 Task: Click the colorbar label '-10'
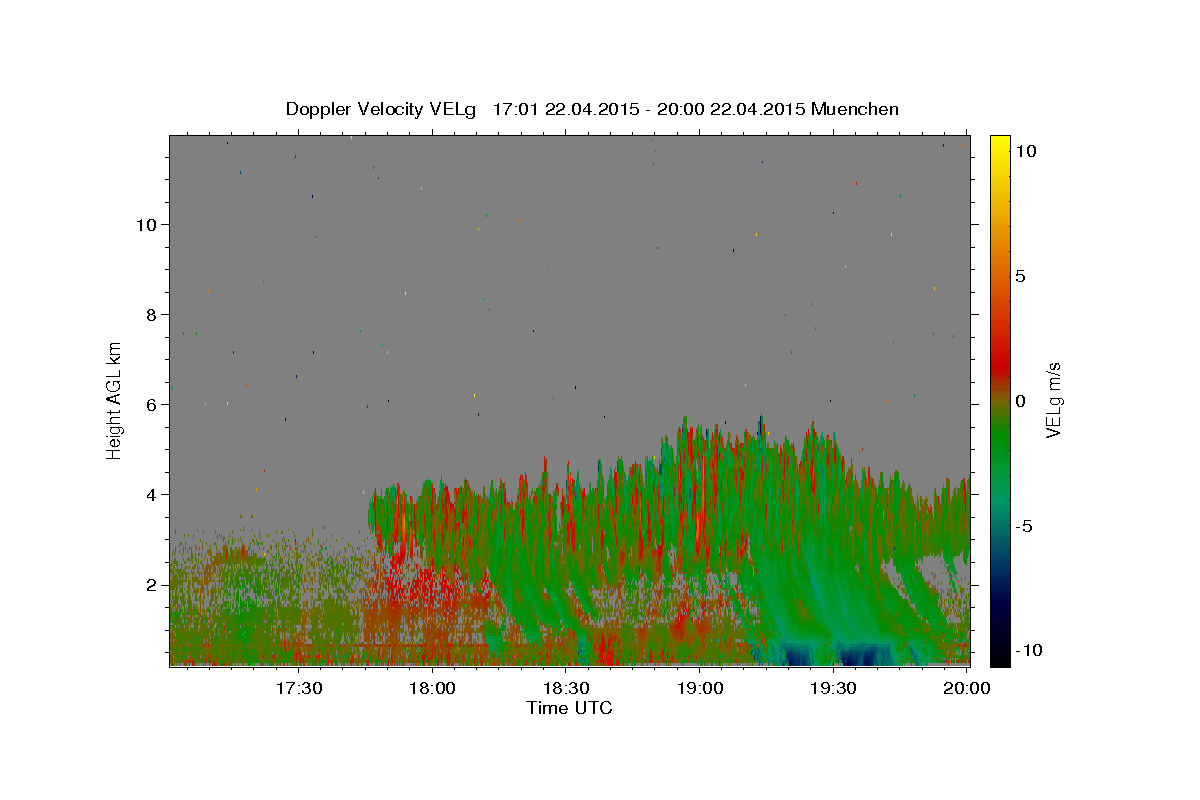[1029, 651]
